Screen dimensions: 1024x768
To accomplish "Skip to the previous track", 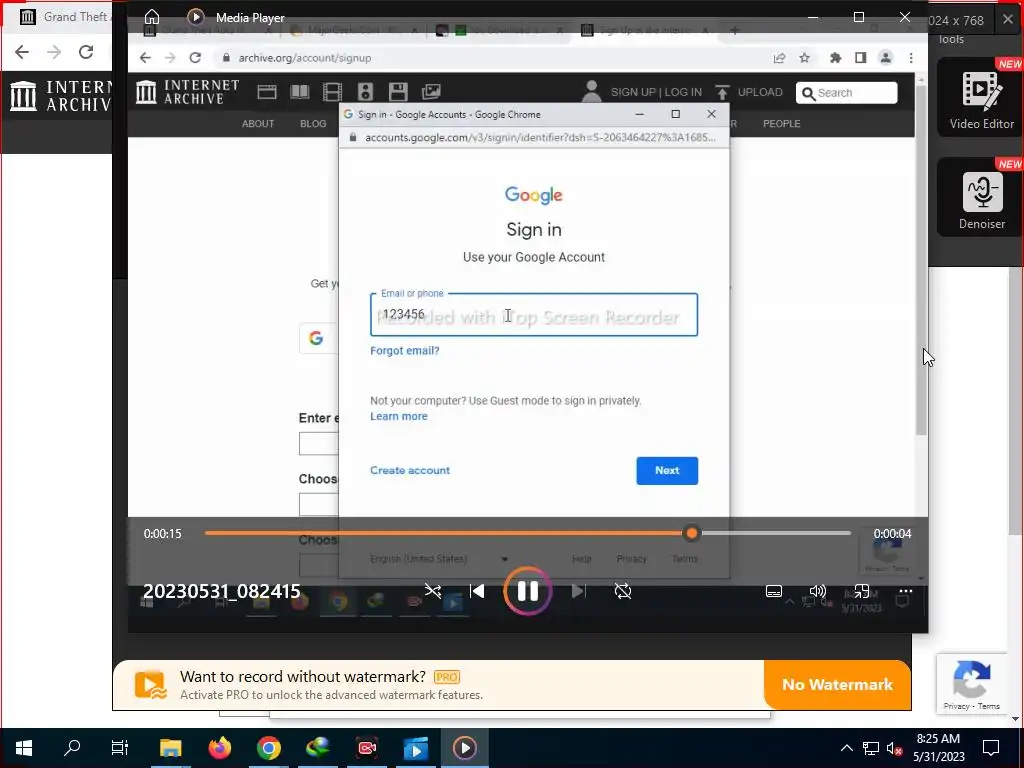I will tap(477, 591).
